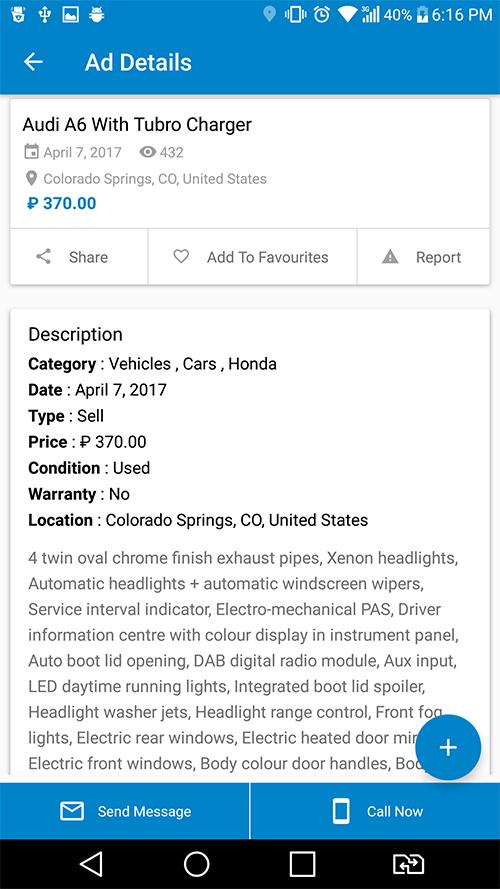Tap the screen switch icon in navigation bar
500x889 pixels.
coord(408,864)
